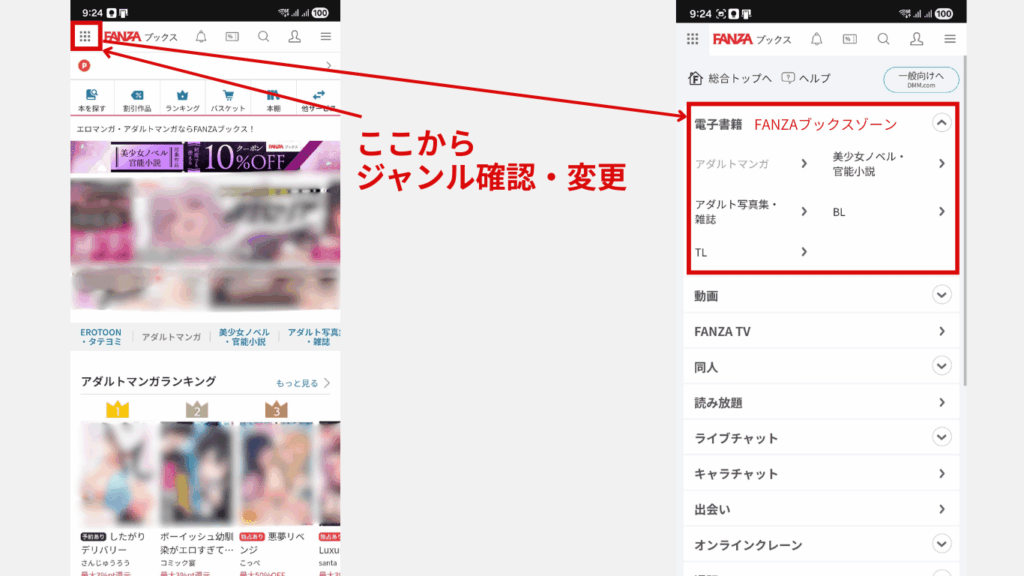
Task: Tap the number one ranking thumbnail
Action: (x=120, y=470)
